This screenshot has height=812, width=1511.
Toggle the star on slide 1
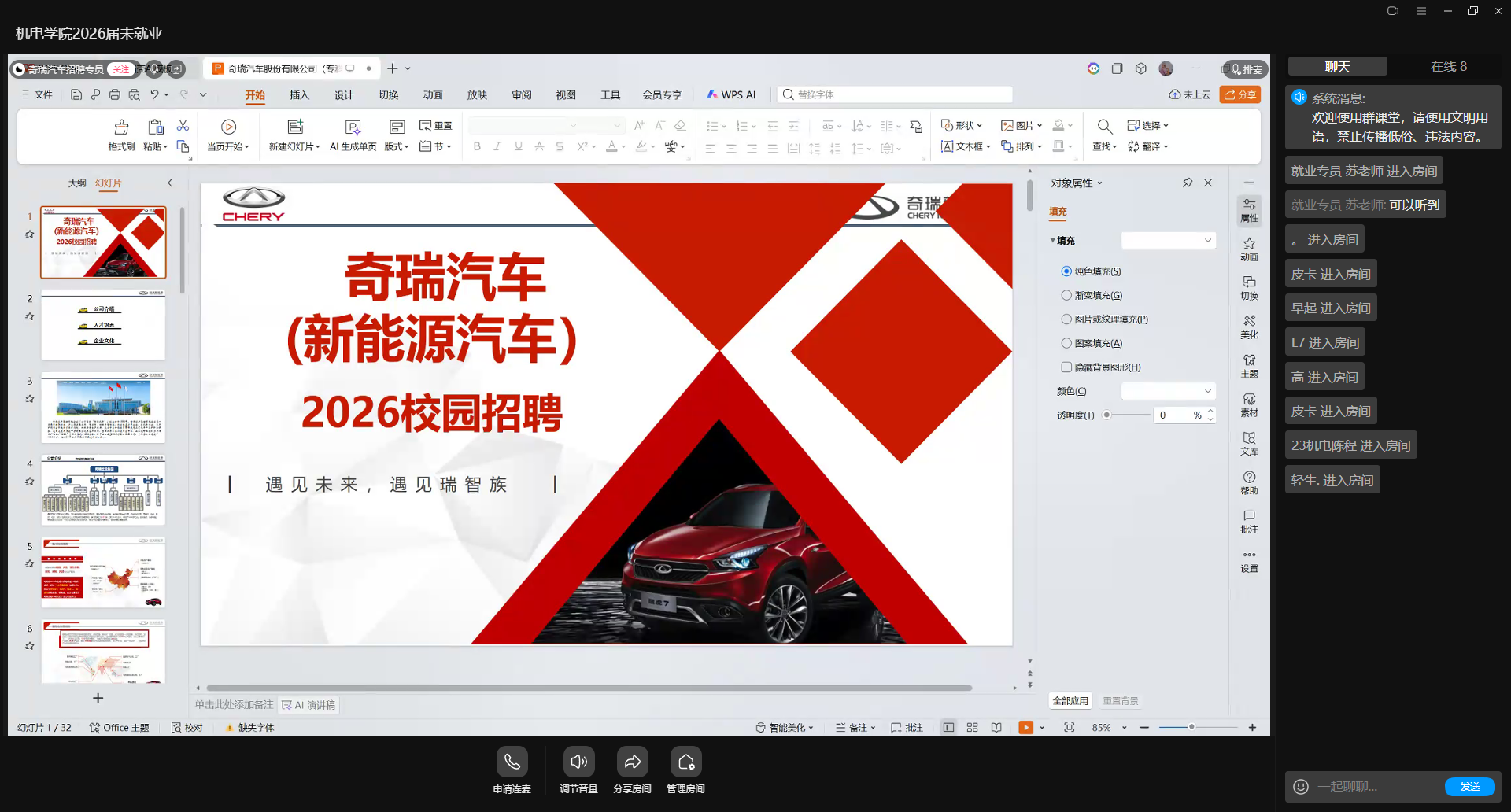pos(30,234)
